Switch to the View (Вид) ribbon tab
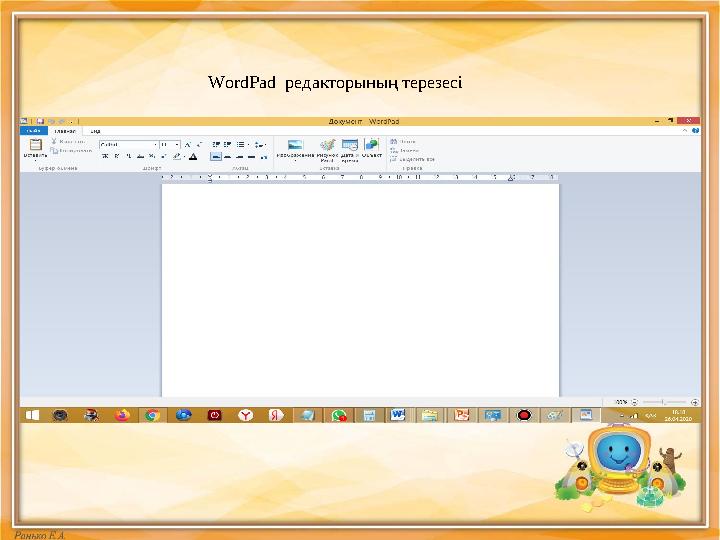 point(95,131)
